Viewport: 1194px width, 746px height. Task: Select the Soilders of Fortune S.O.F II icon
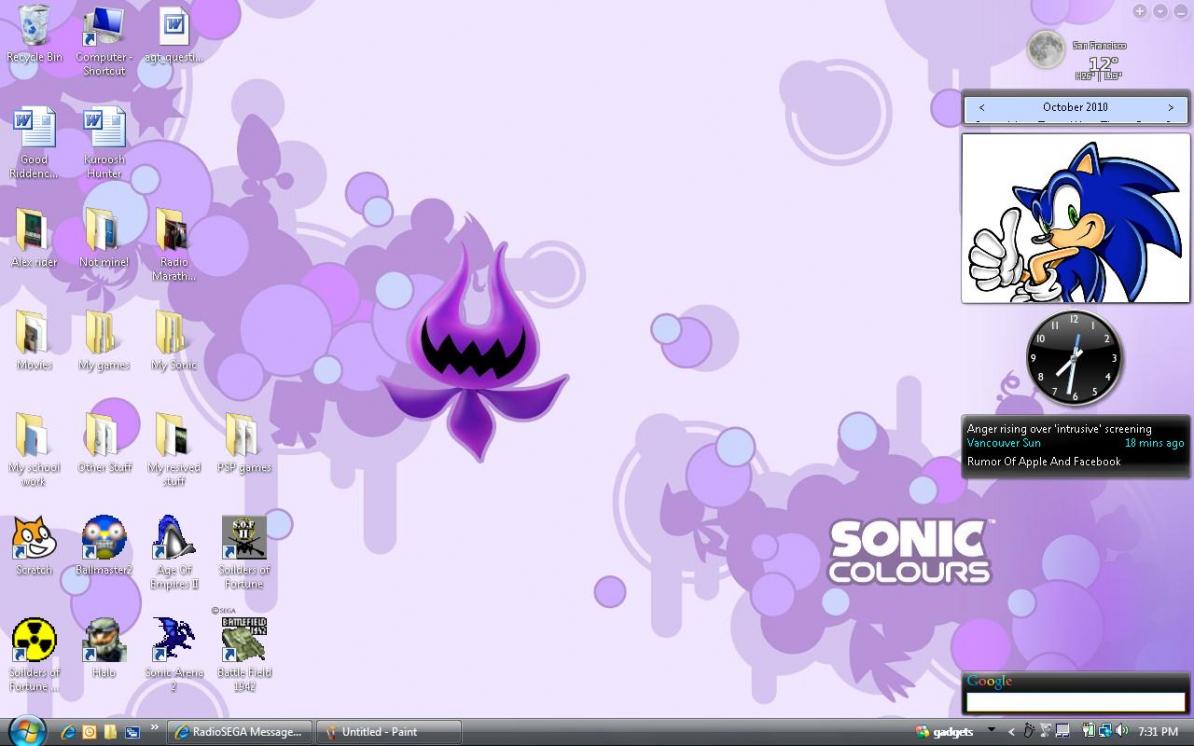click(244, 552)
